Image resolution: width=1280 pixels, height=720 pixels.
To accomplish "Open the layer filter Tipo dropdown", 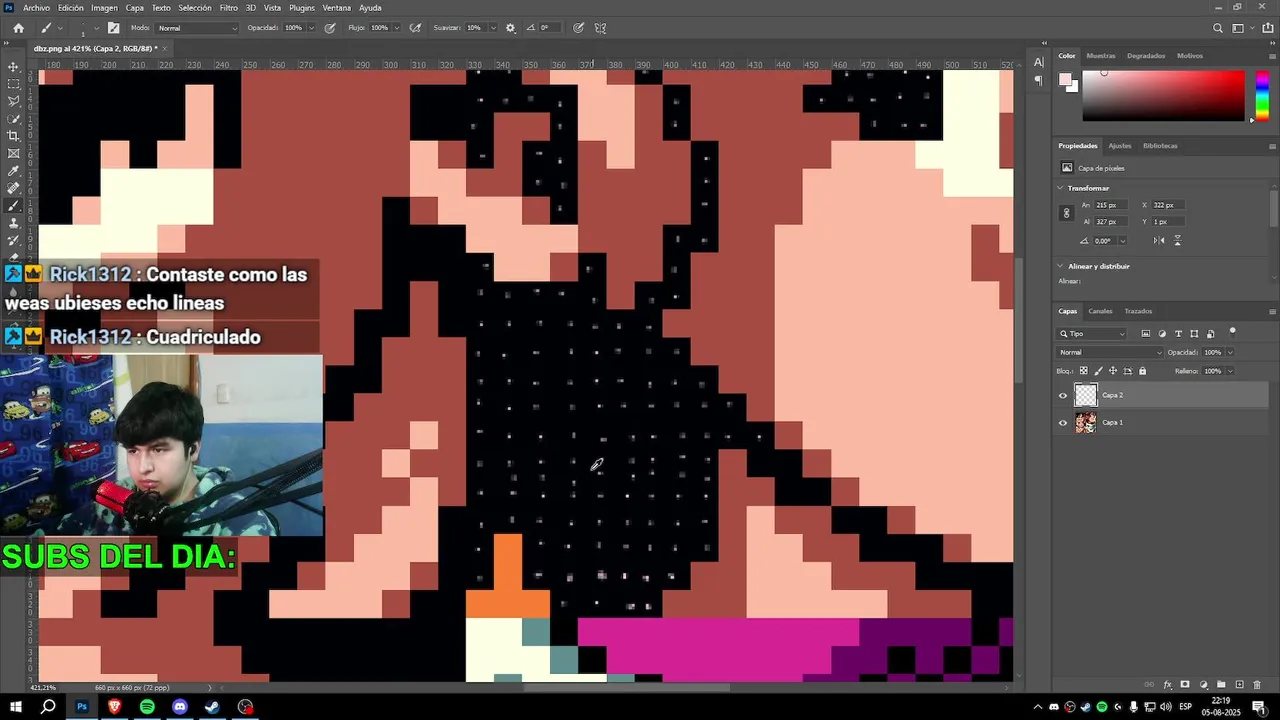I will (1092, 333).
